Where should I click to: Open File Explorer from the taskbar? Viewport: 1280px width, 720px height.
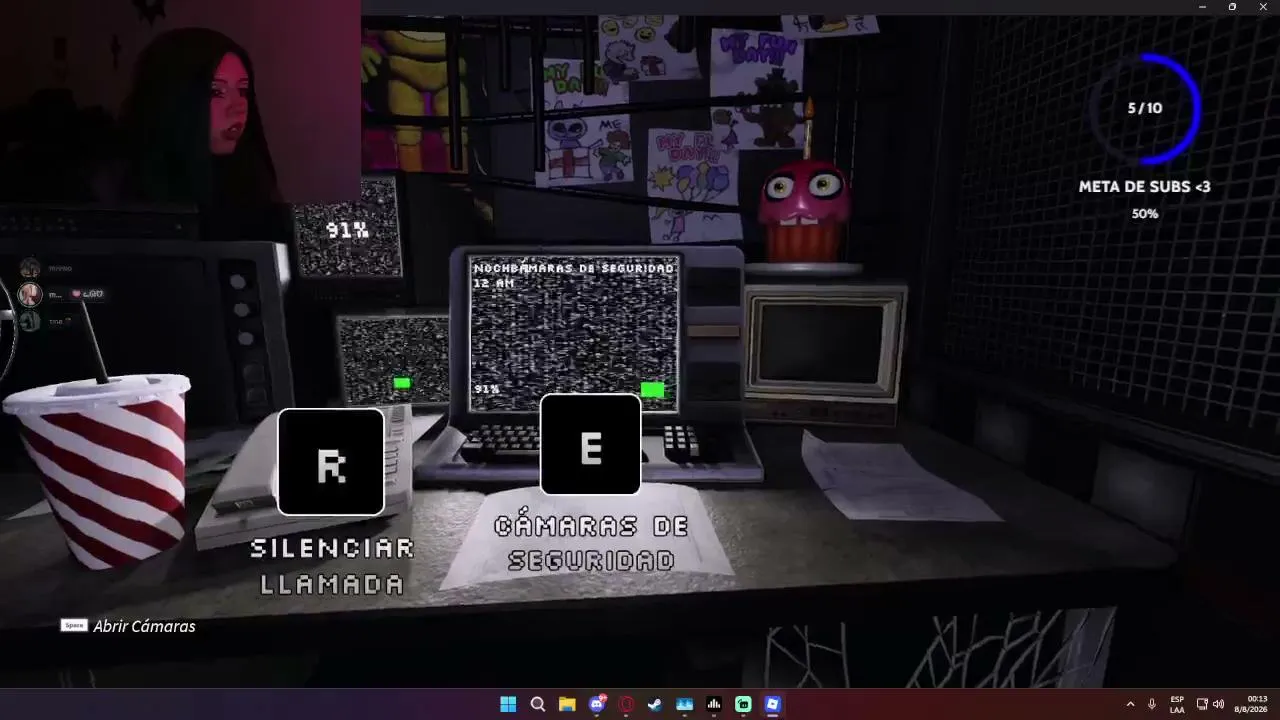pyautogui.click(x=567, y=704)
